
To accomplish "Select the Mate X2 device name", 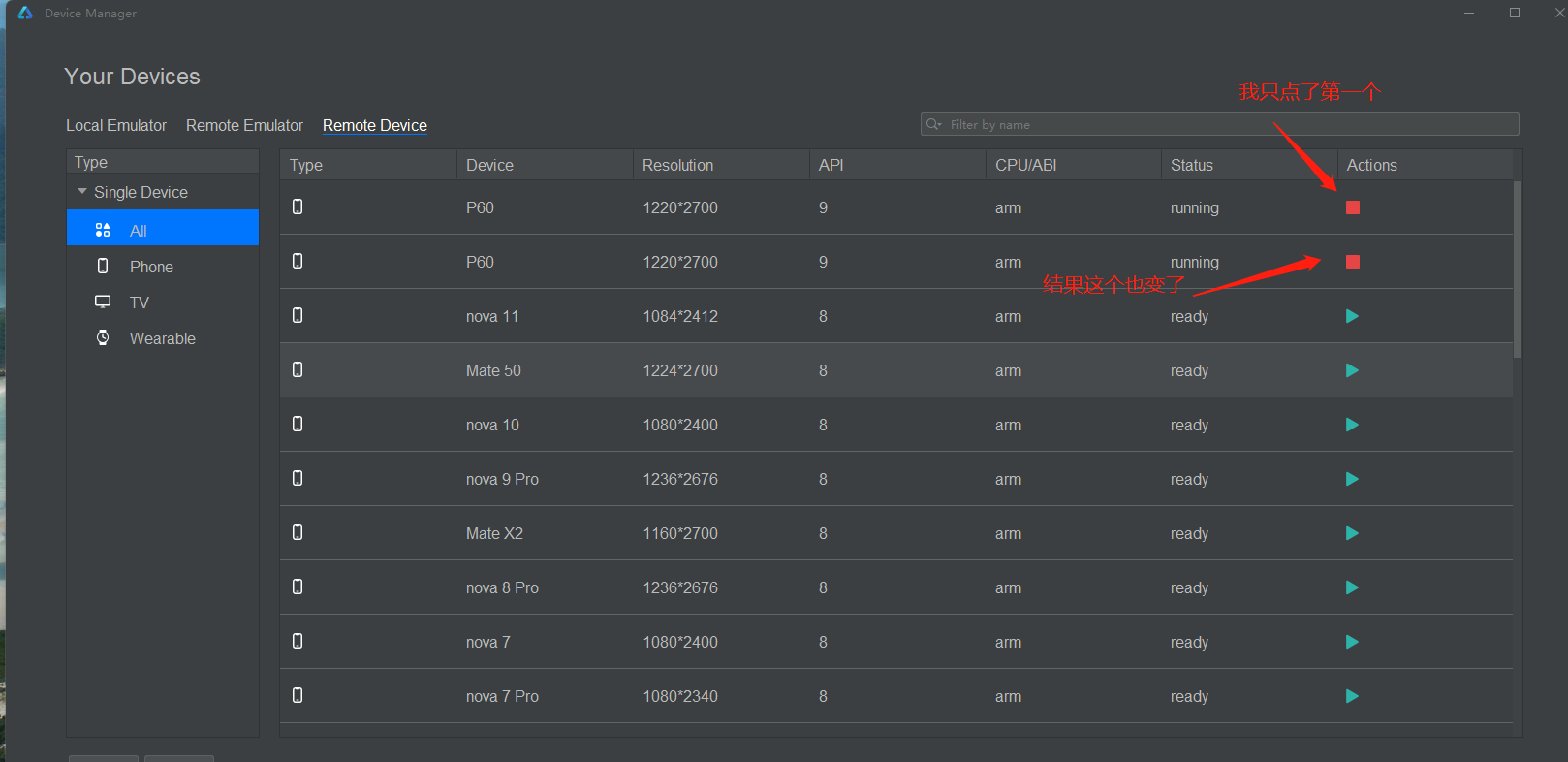I will point(494,533).
